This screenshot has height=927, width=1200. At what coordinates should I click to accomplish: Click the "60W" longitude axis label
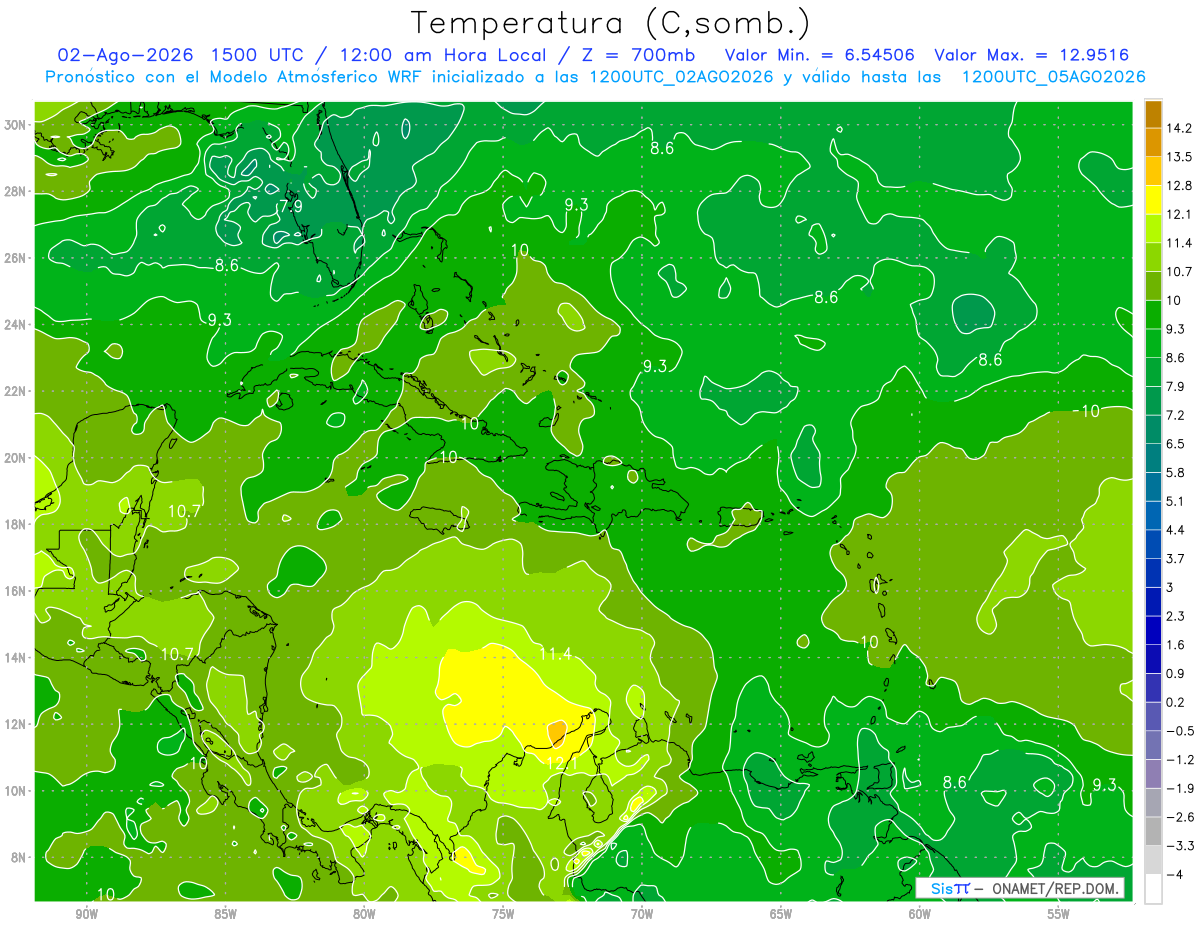click(920, 914)
